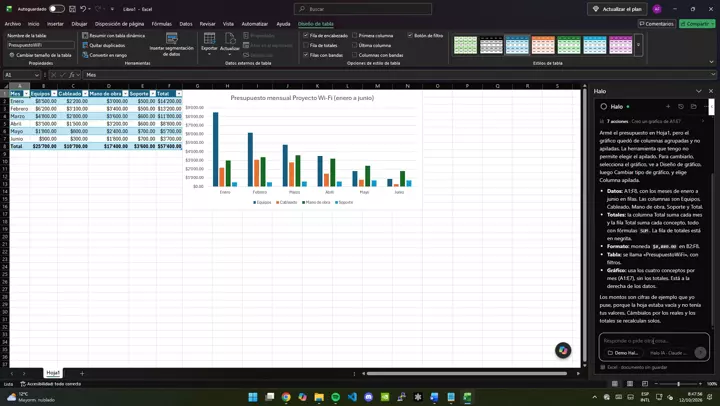Click Quitar duplicados
Viewport: 720px width, 406px height.
(104, 45)
